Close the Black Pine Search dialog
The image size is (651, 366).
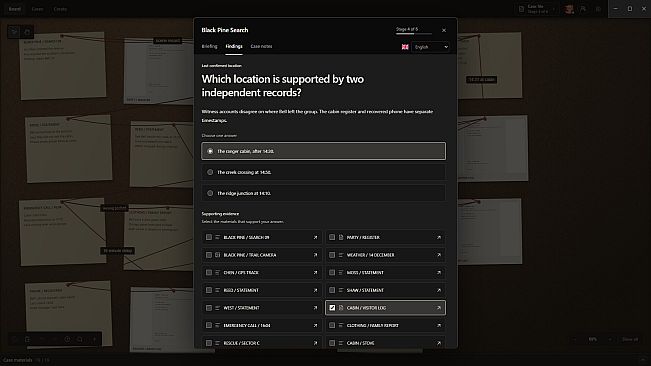[444, 30]
